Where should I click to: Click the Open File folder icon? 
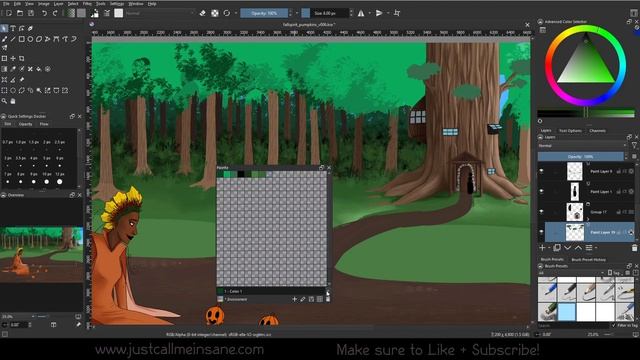click(x=20, y=13)
